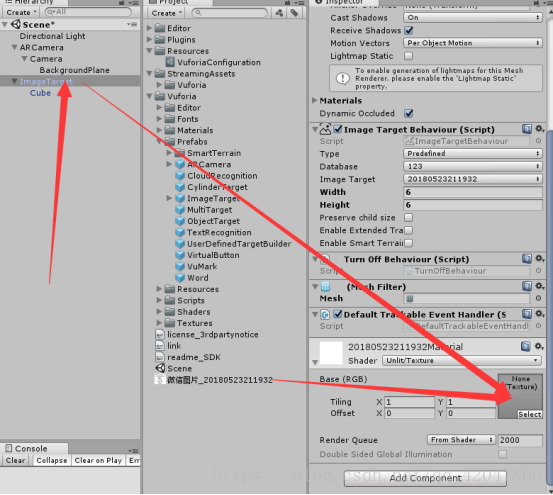Click the Add Component button
Image resolution: width=553 pixels, height=495 pixels.
pyautogui.click(x=425, y=478)
